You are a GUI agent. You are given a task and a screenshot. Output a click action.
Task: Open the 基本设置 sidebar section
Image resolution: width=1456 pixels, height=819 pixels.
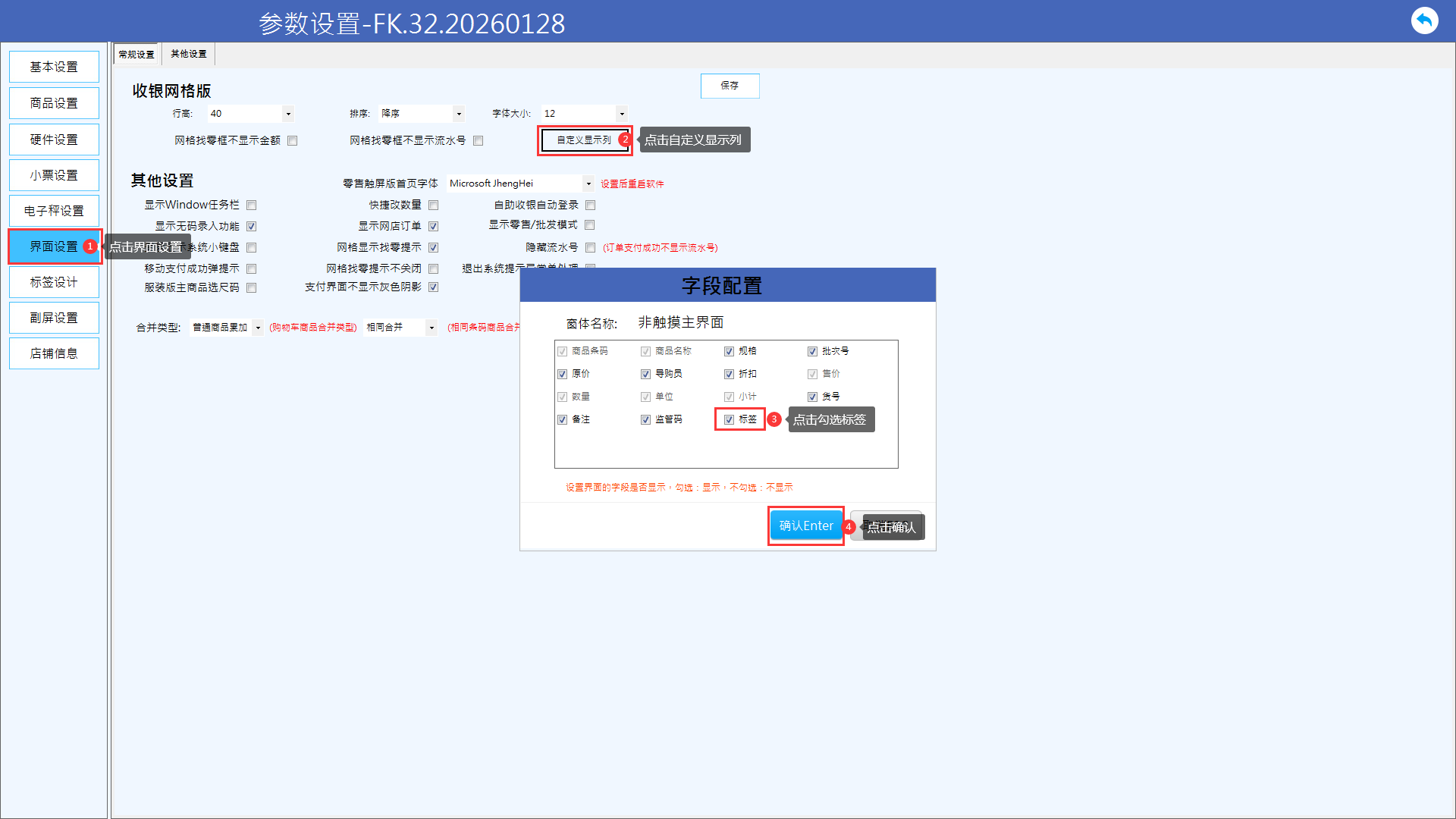54,67
